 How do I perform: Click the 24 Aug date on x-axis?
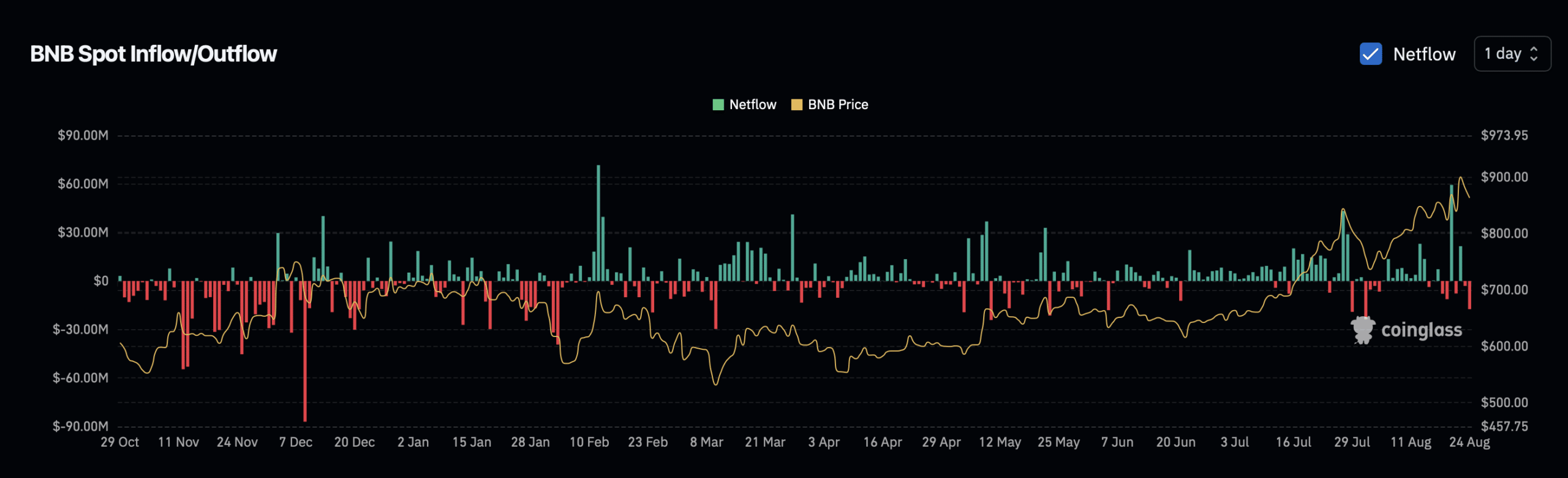point(1469,442)
